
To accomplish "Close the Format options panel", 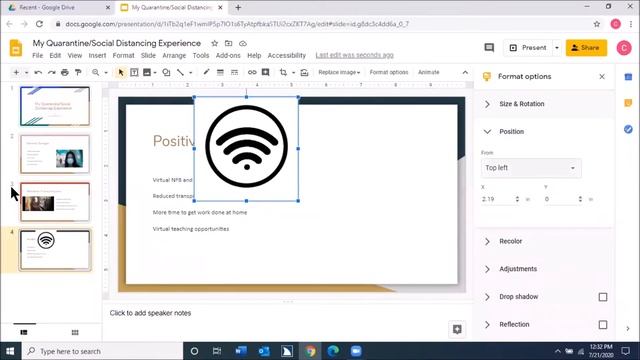I will coord(602,77).
